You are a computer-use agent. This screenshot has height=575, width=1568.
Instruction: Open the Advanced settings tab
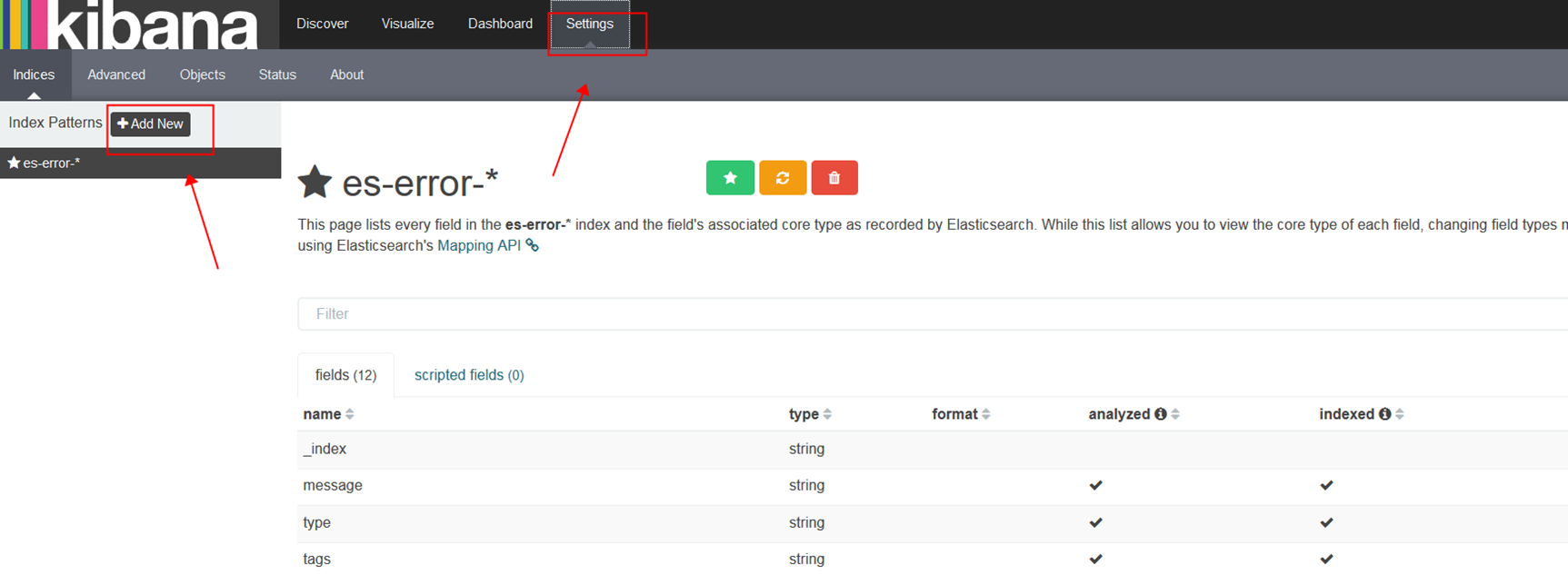(116, 74)
